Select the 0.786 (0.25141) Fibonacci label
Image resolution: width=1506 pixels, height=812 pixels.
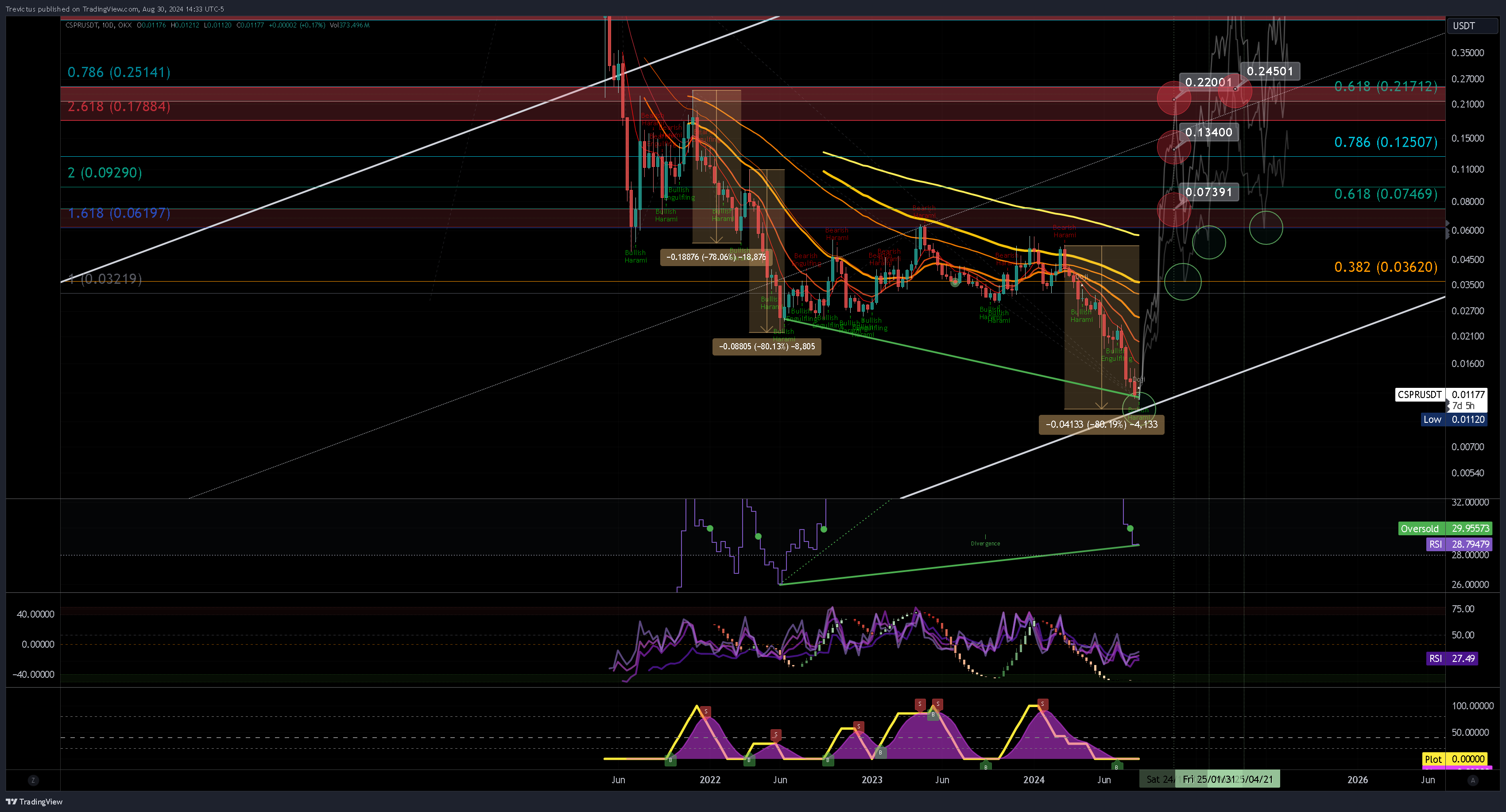click(x=119, y=72)
